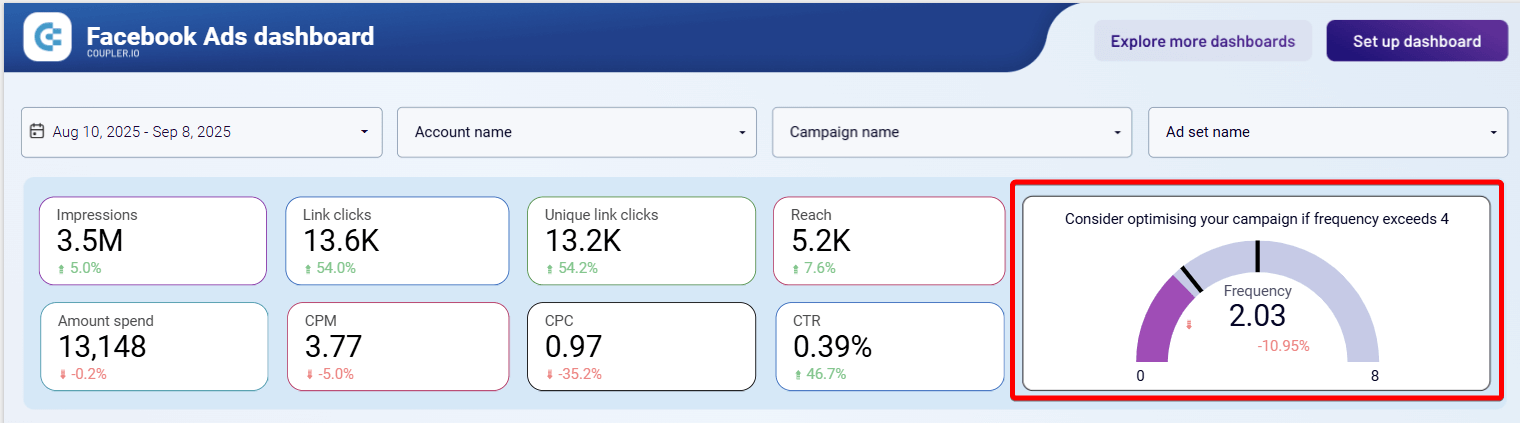Click the green up arrow under Impressions
1520x423 pixels.
pos(61,268)
